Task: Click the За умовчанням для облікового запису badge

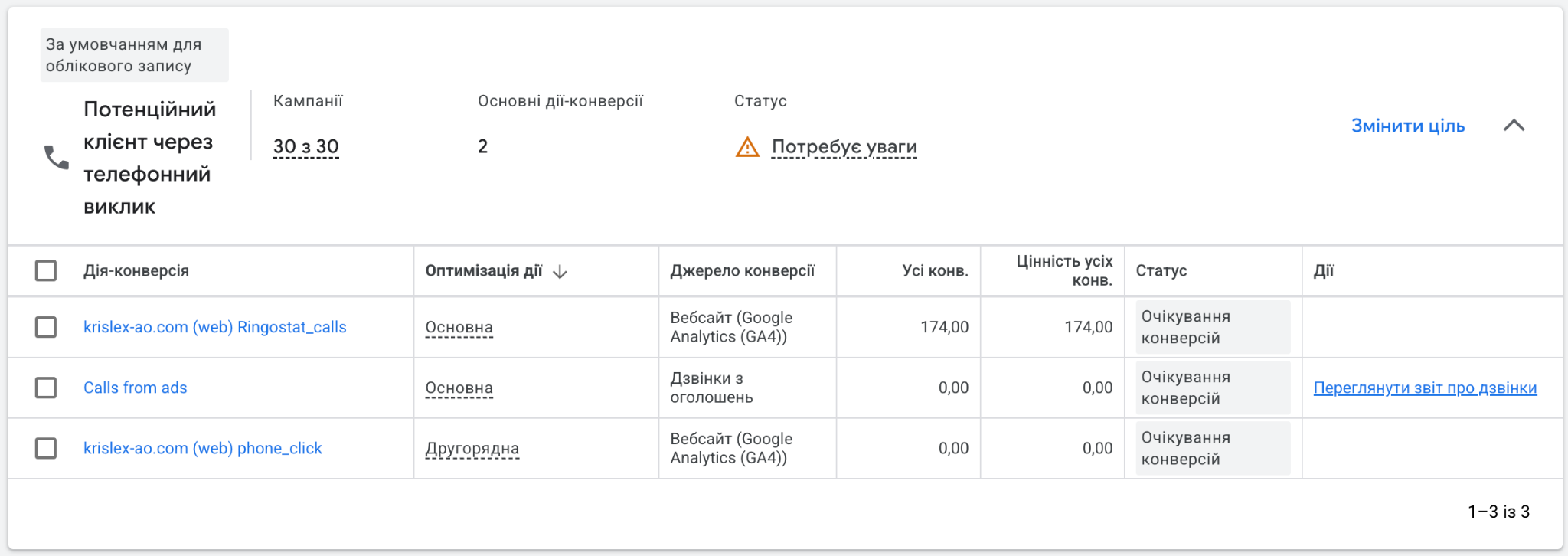Action: tap(135, 55)
